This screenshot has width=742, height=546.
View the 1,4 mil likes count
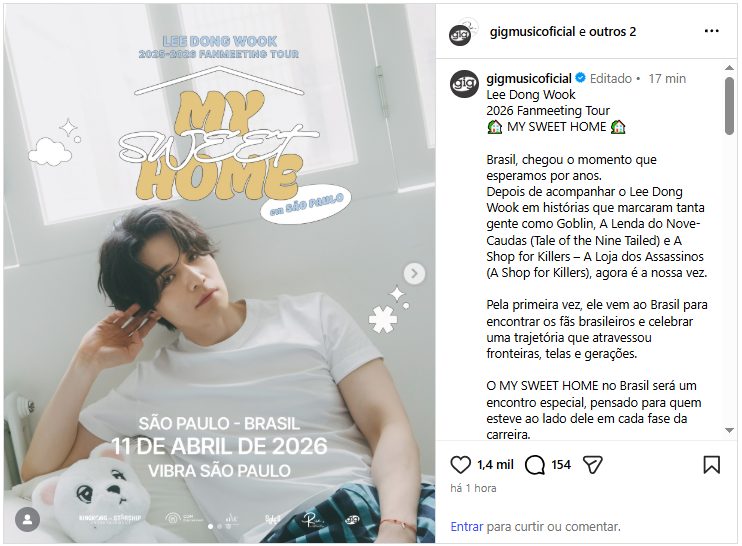495,465
